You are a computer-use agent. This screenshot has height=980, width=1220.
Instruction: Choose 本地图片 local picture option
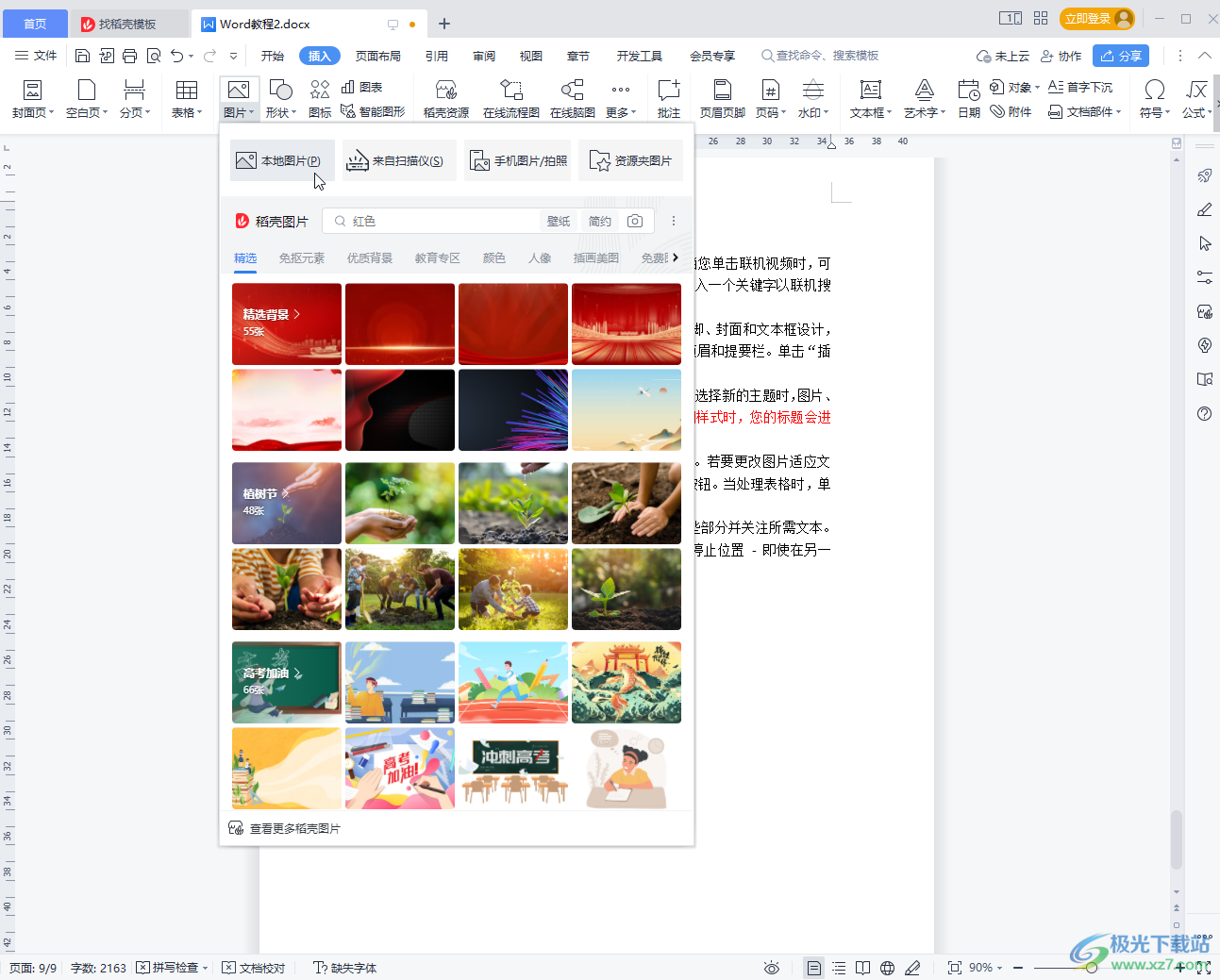click(x=282, y=160)
